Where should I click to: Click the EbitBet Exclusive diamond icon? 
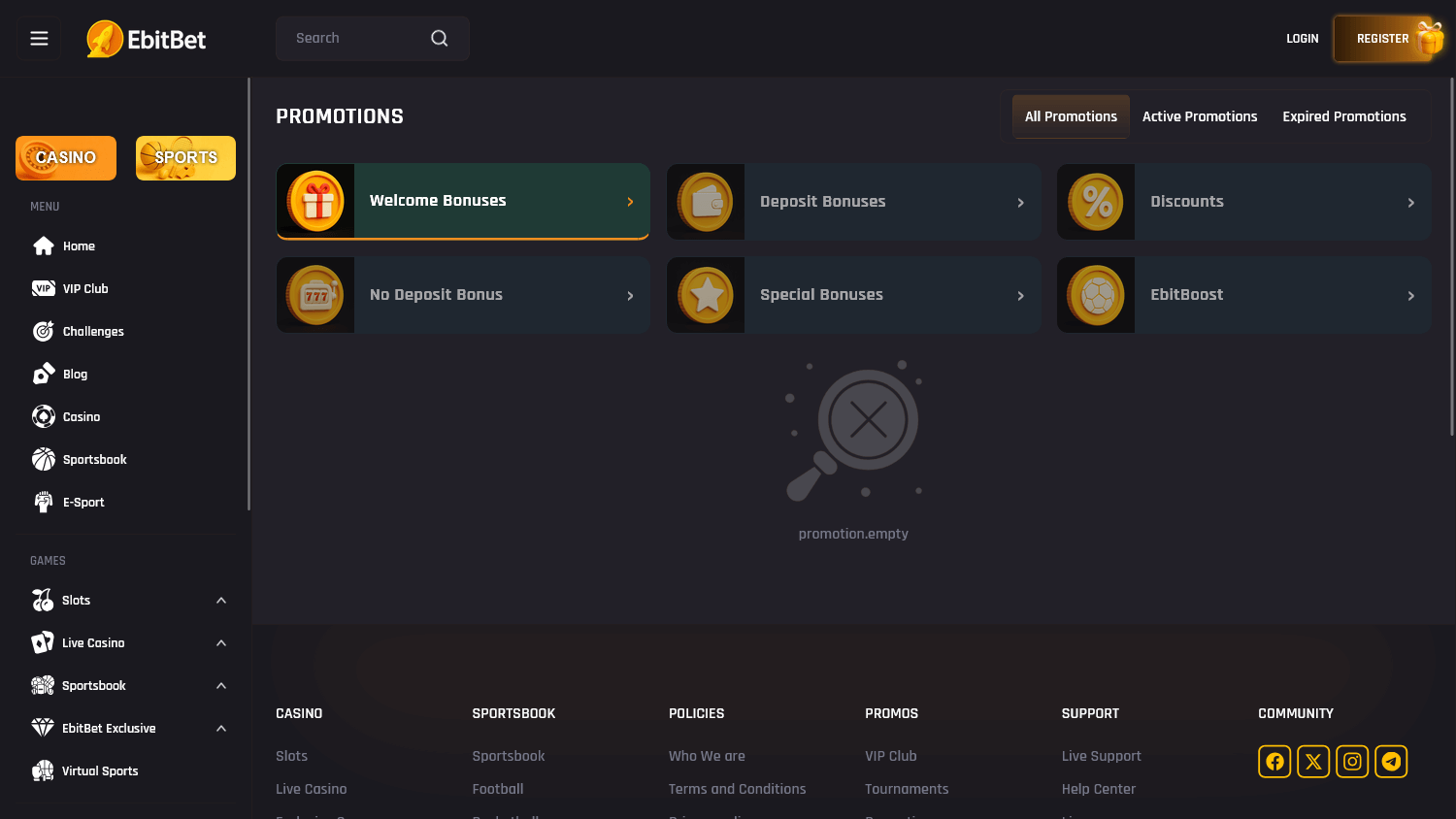pyautogui.click(x=43, y=728)
